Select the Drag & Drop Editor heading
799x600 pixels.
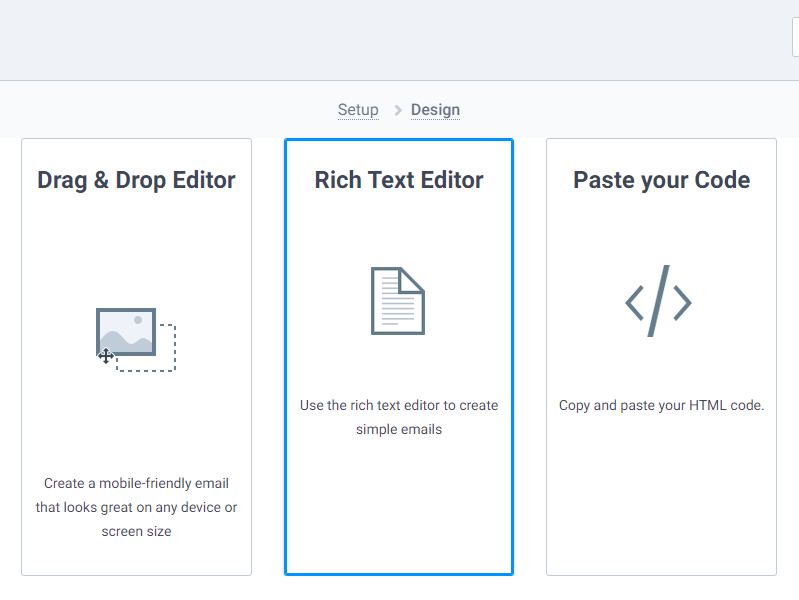[136, 180]
